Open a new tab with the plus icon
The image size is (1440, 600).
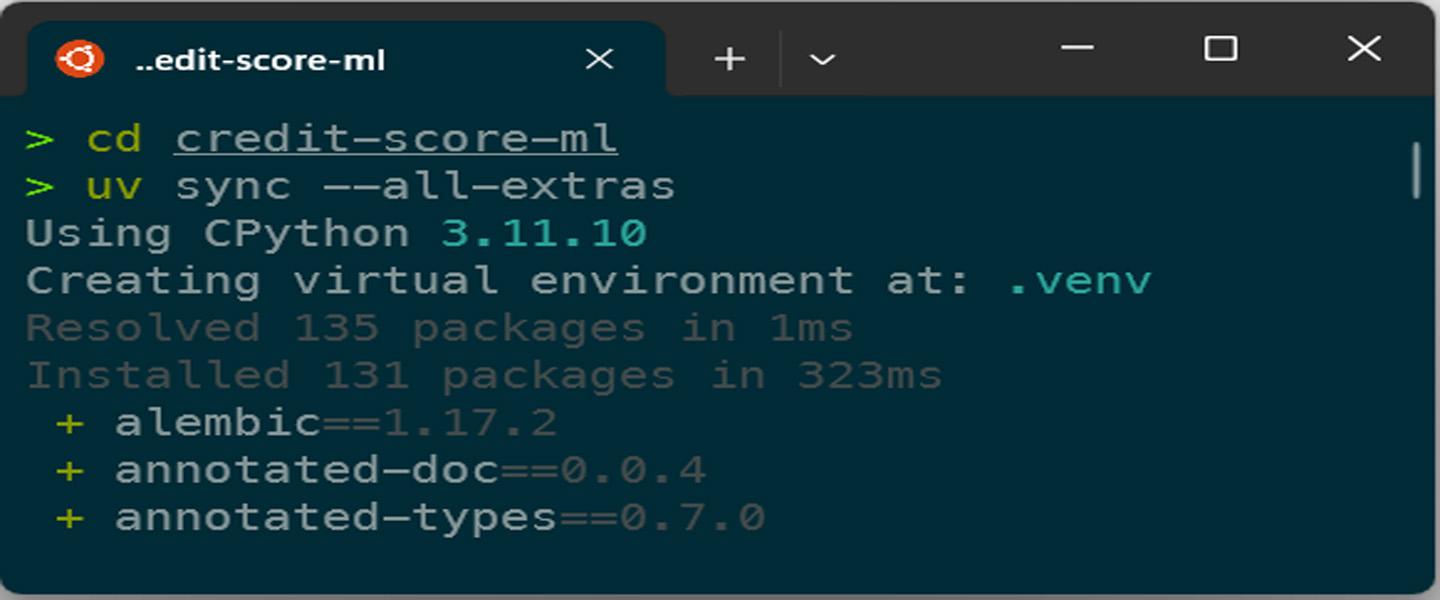[730, 60]
